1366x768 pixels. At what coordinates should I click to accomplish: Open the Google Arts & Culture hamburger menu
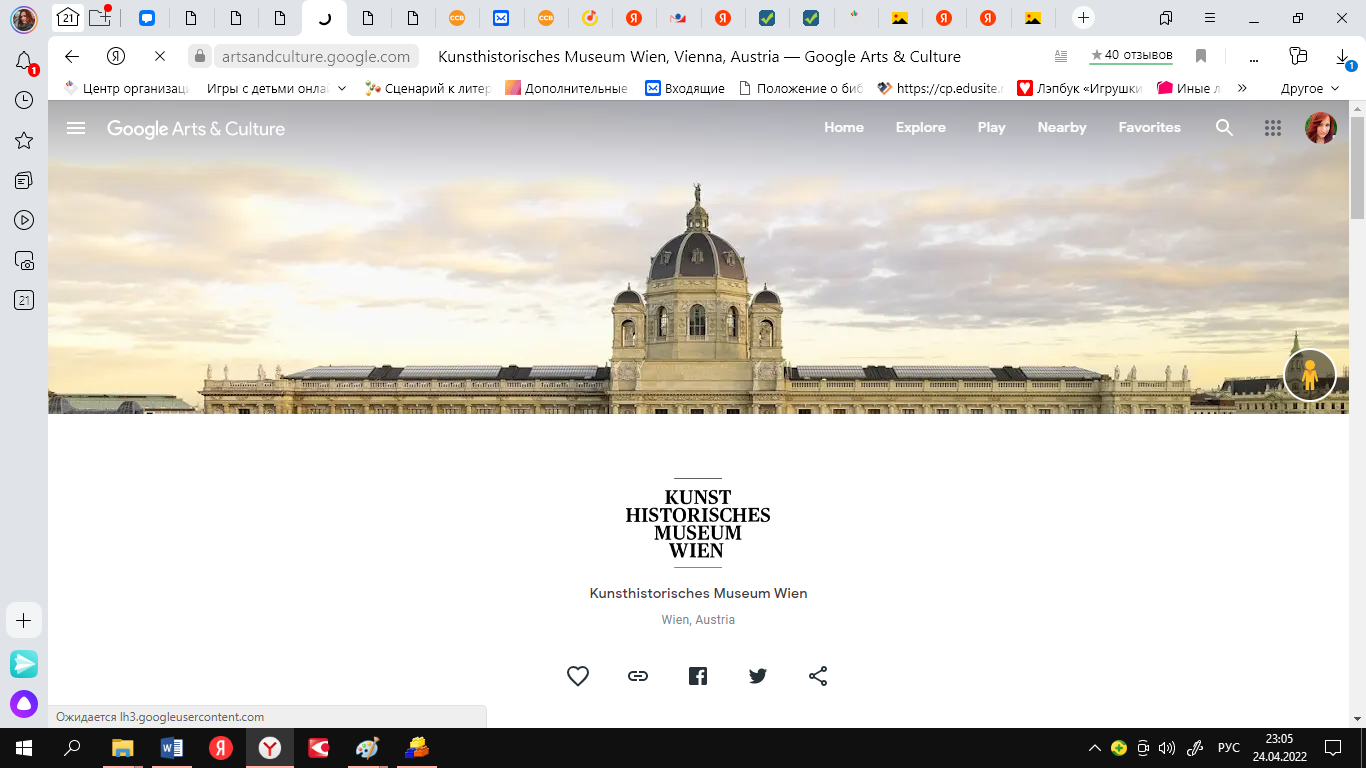click(76, 128)
